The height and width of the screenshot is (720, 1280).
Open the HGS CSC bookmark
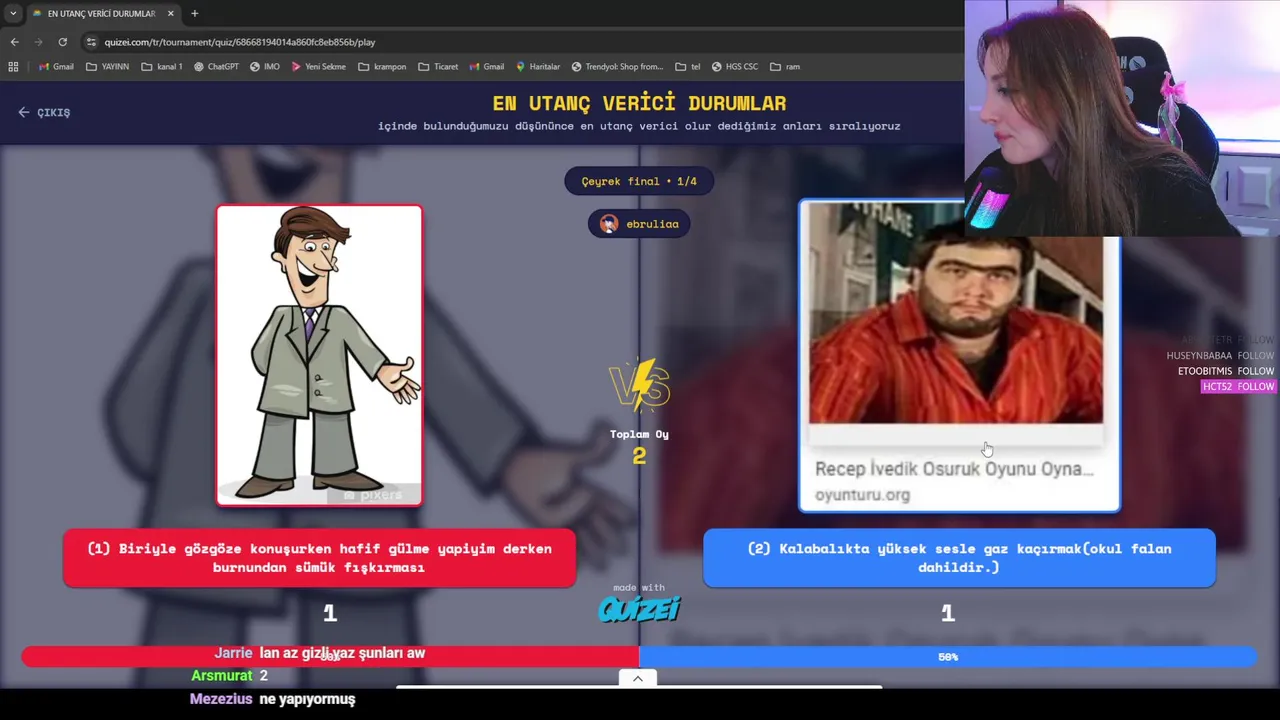tap(735, 67)
